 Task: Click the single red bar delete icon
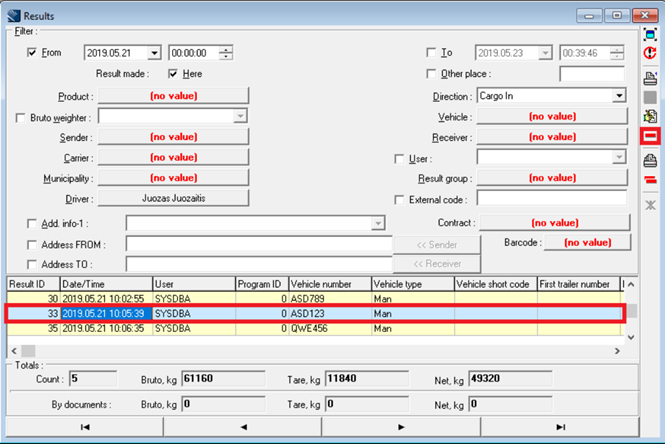(650, 136)
